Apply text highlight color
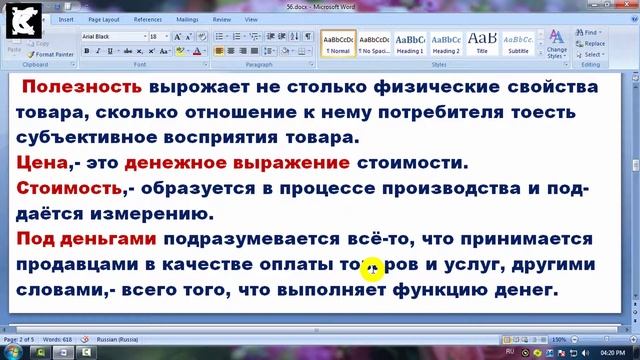This screenshot has width=640, height=360. click(180, 51)
